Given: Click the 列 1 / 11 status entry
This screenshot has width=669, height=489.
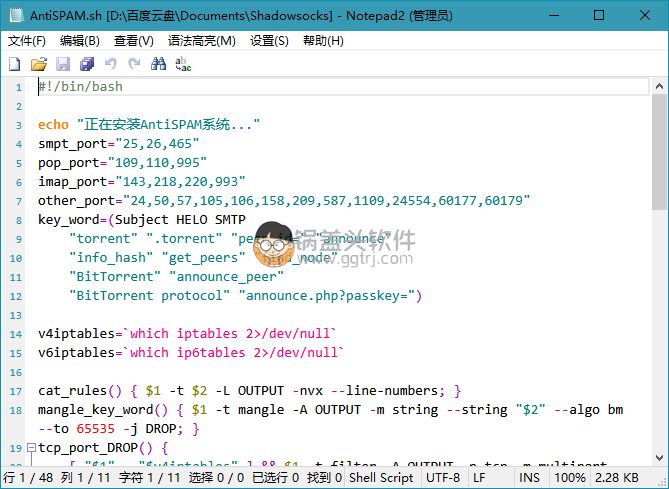Looking at the screenshot, I should [x=85, y=477].
